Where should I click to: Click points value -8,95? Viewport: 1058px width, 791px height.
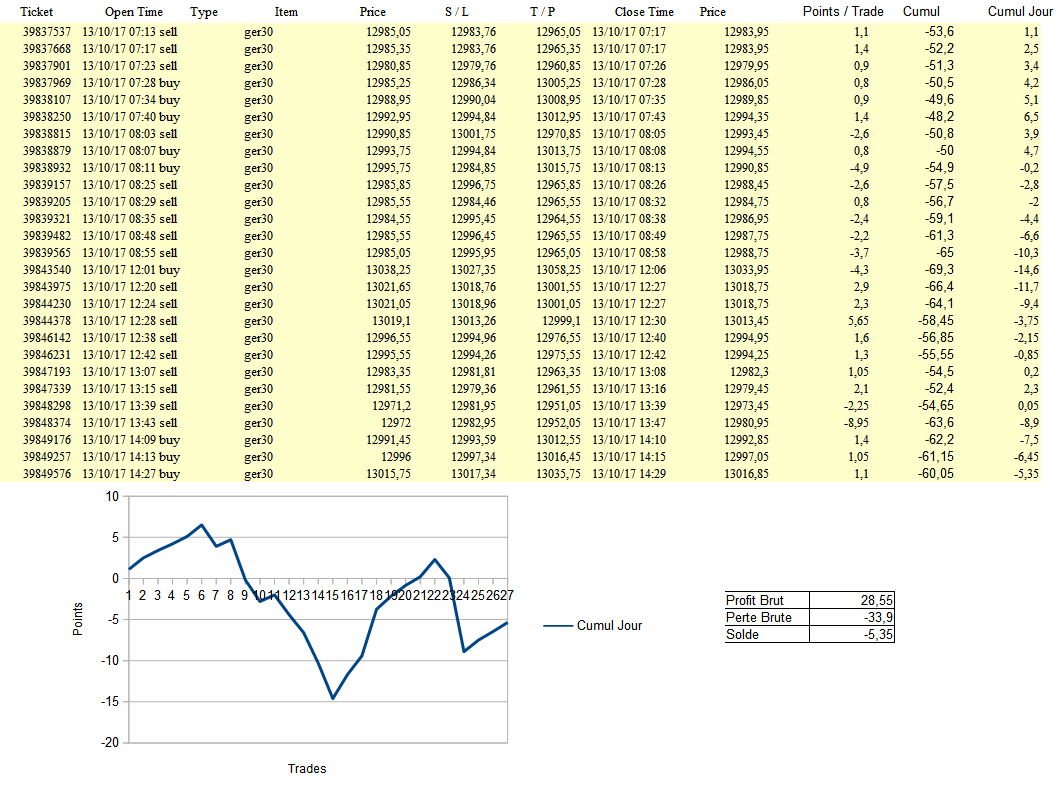(856, 422)
